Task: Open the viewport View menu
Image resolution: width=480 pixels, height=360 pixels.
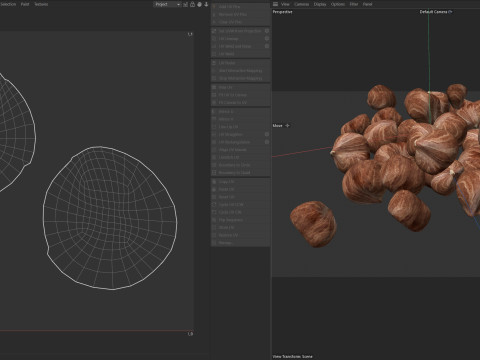Action: (285, 4)
